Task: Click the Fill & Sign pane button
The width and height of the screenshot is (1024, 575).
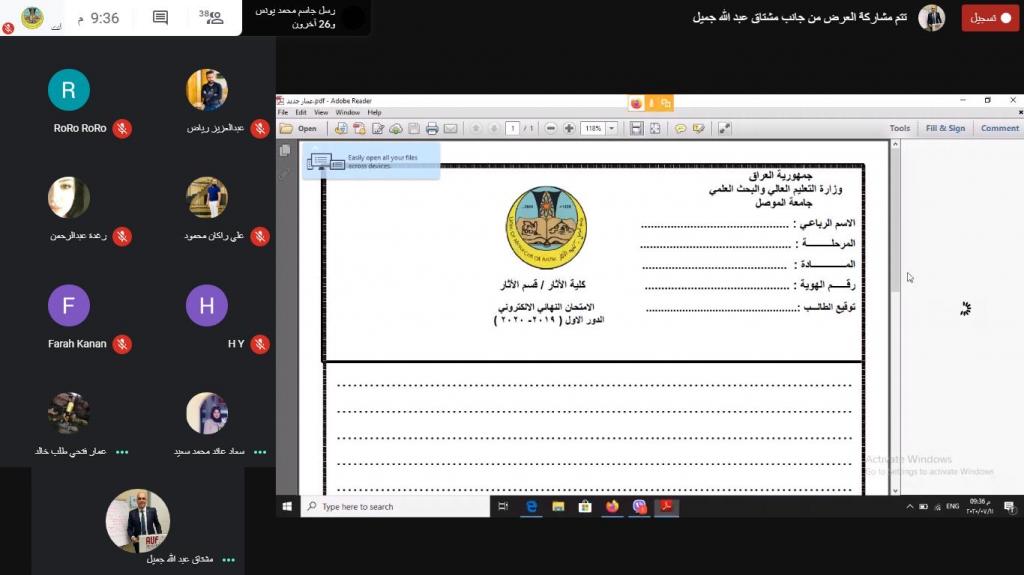Action: (945, 128)
